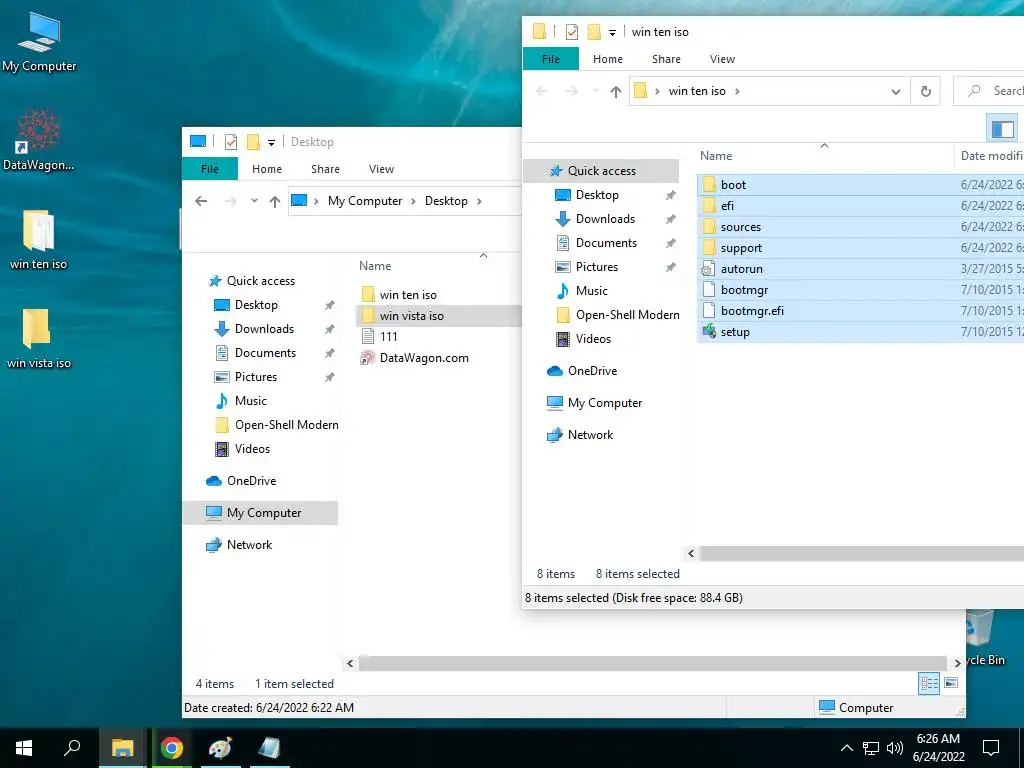The width and height of the screenshot is (1024, 768).
Task: Select the bootmgr.efi file
Action: click(x=860, y=310)
